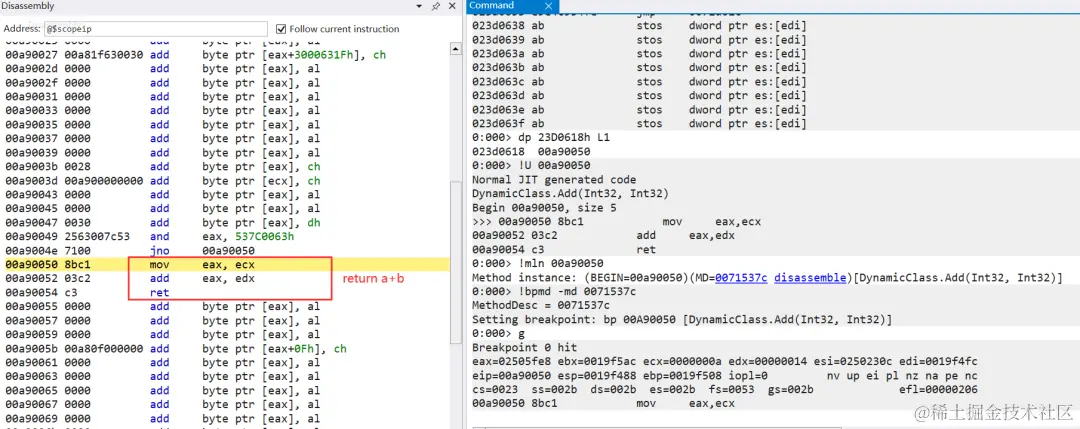
Task: Select Disassembly row at address 00a90035
Action: pos(227,125)
